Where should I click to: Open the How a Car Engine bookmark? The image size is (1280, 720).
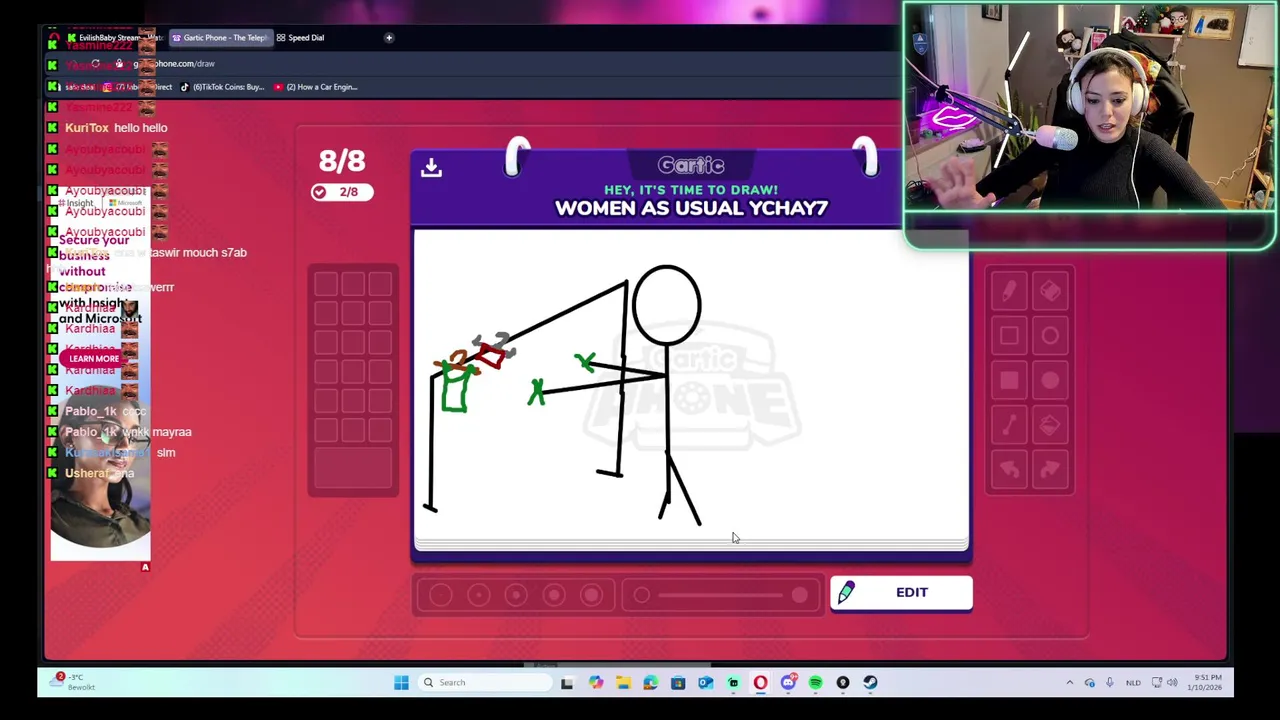315,87
